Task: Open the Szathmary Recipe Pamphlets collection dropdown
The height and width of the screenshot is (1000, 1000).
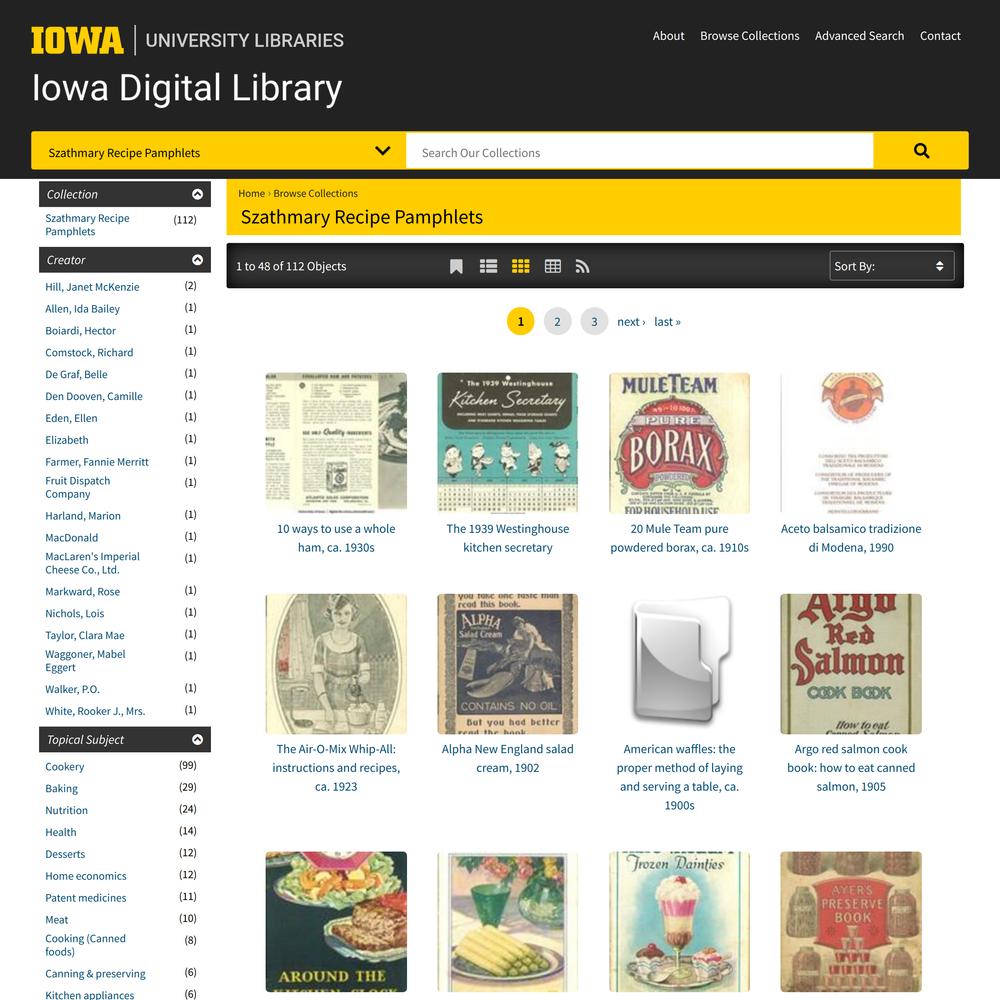Action: pos(218,151)
